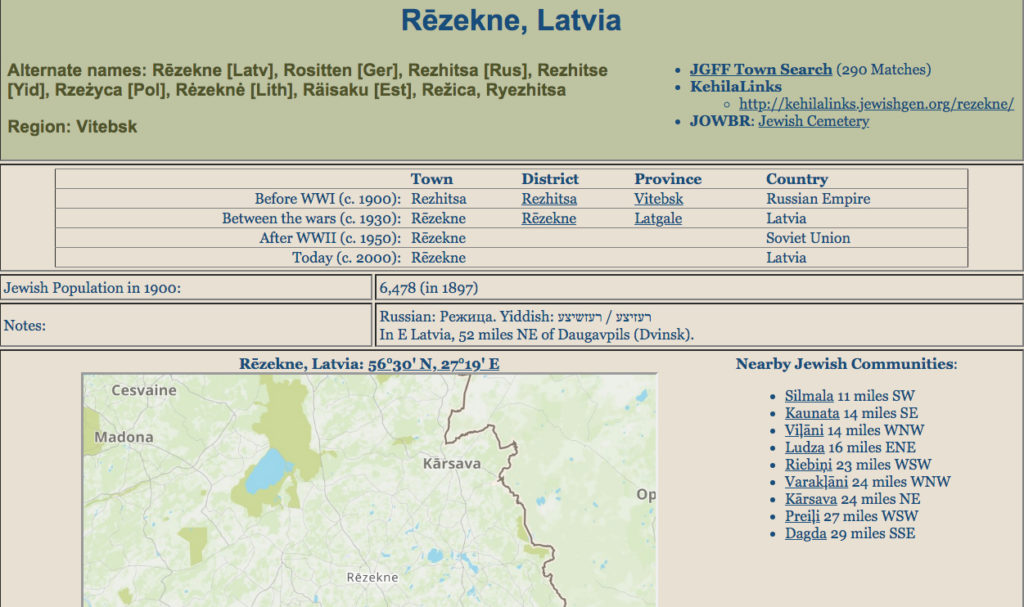The image size is (1024, 607).
Task: Open the Ludza community link
Action: 806,447
